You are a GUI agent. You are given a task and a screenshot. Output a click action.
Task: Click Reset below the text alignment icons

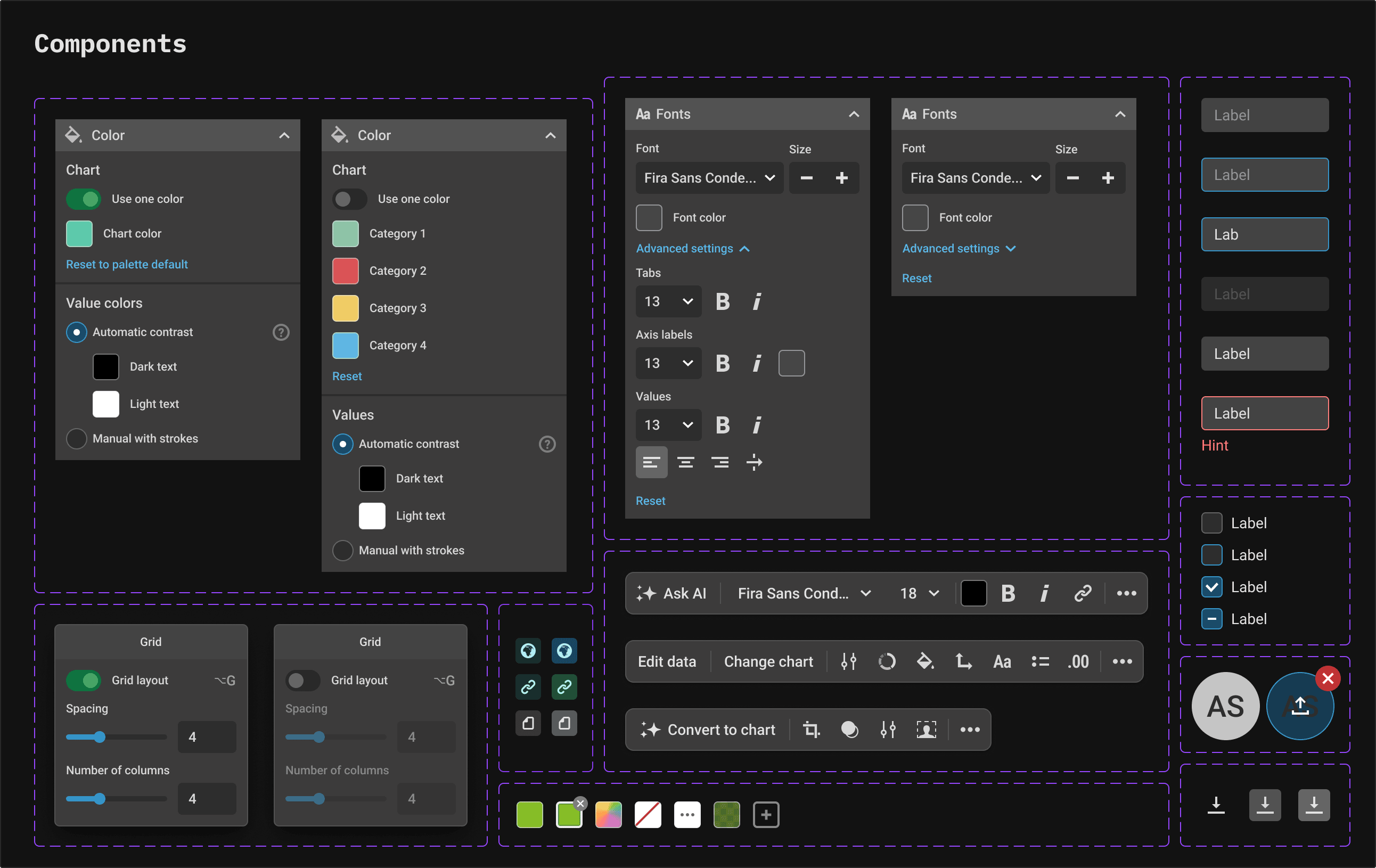(650, 501)
